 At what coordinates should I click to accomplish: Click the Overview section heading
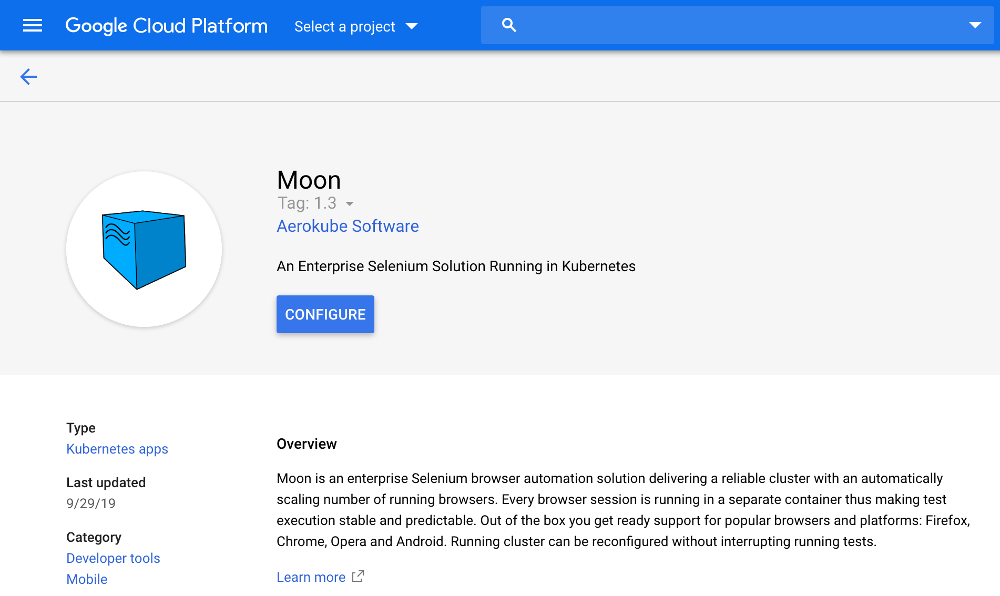tap(307, 444)
